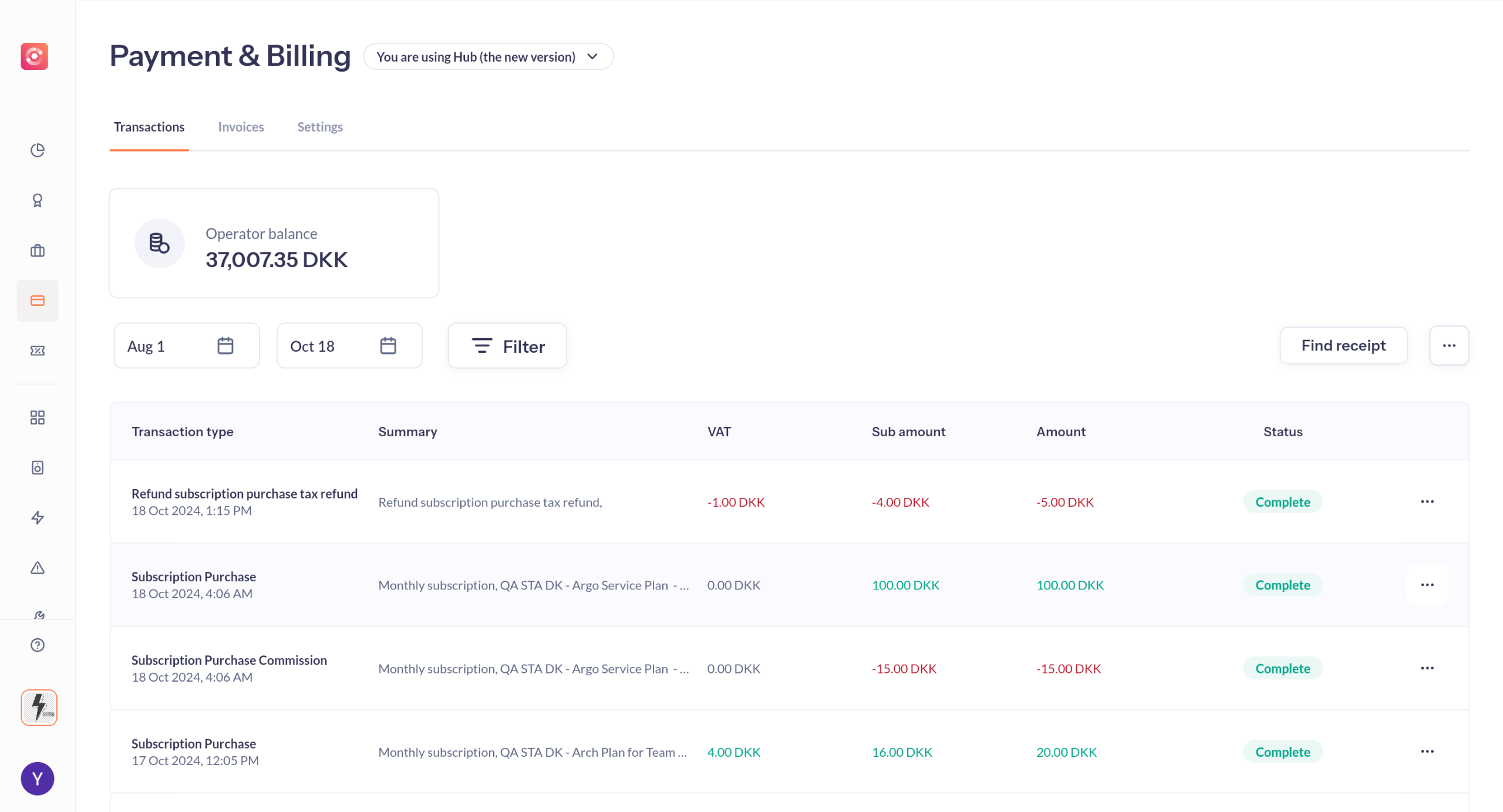Click the warning triangle sidebar icon

click(38, 568)
